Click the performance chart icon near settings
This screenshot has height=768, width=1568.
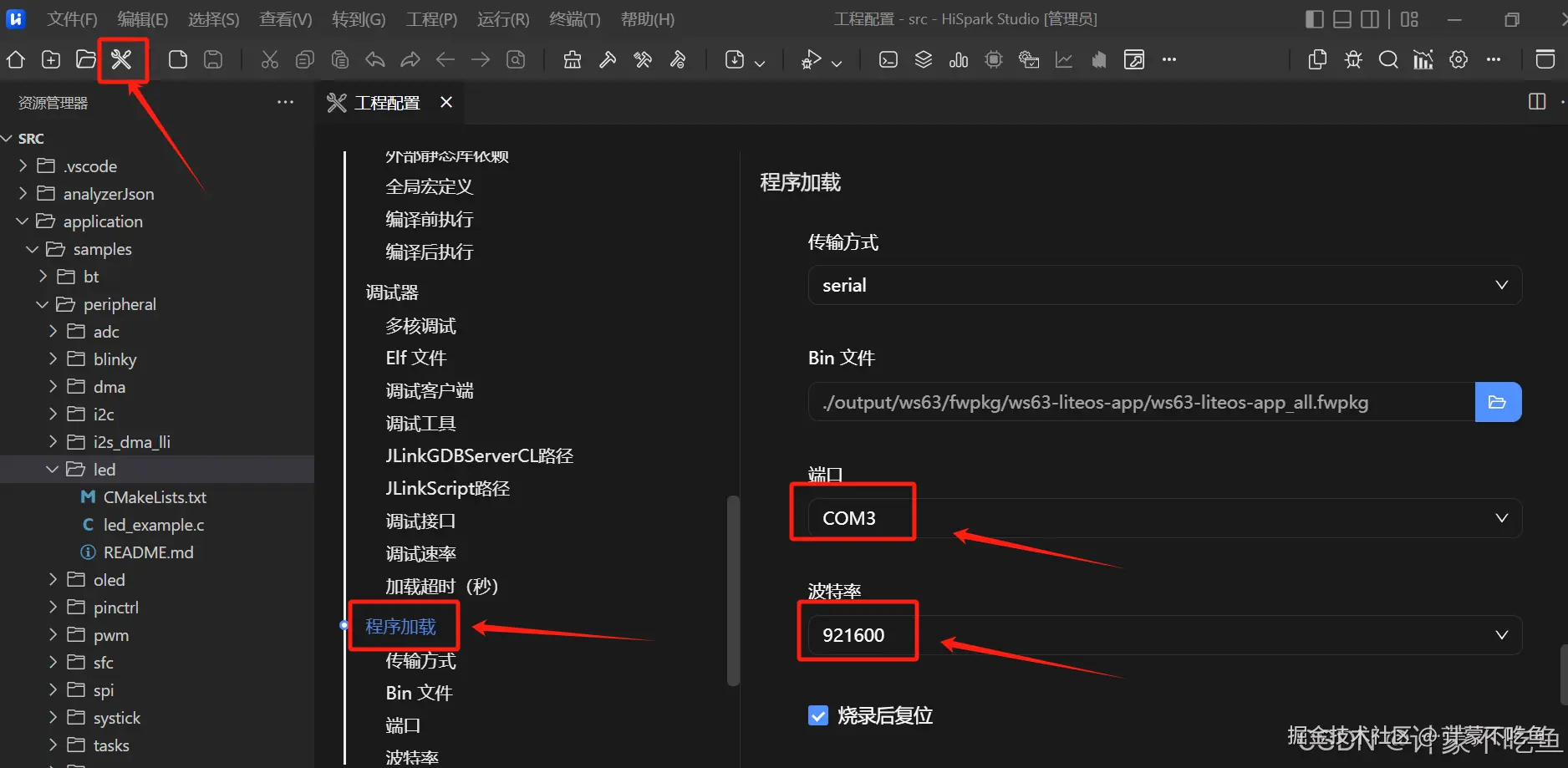1423,59
